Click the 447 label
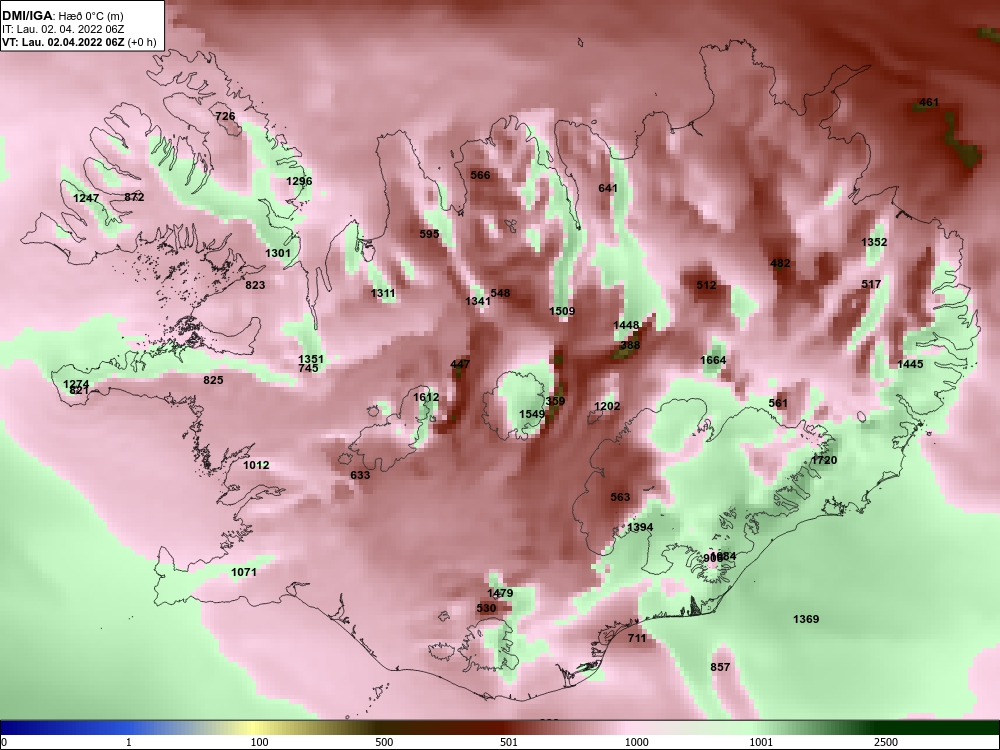Viewport: 1000px width, 750px height. [x=460, y=364]
